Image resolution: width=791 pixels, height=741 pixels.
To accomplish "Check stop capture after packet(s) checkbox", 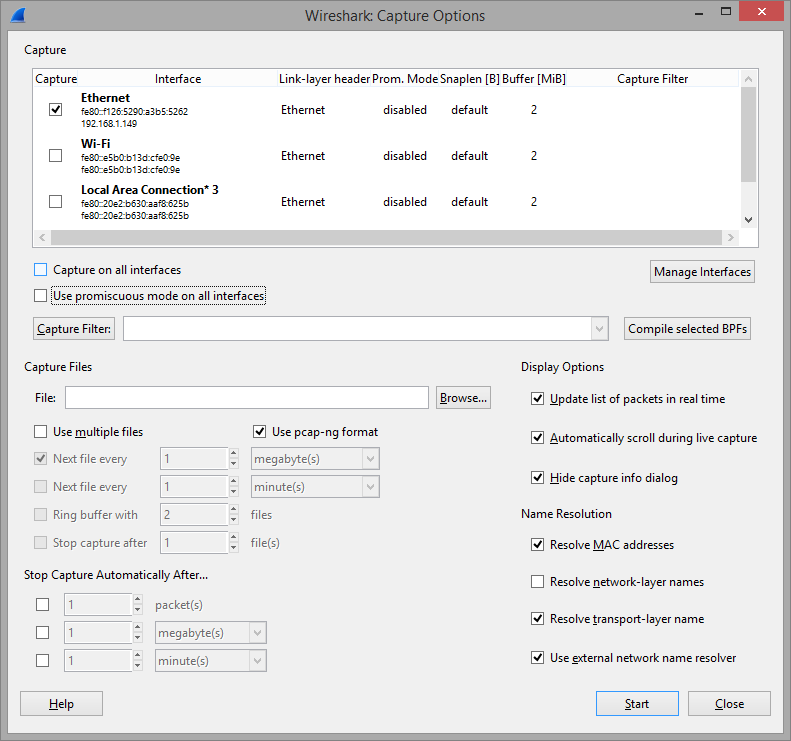I will (42, 605).
